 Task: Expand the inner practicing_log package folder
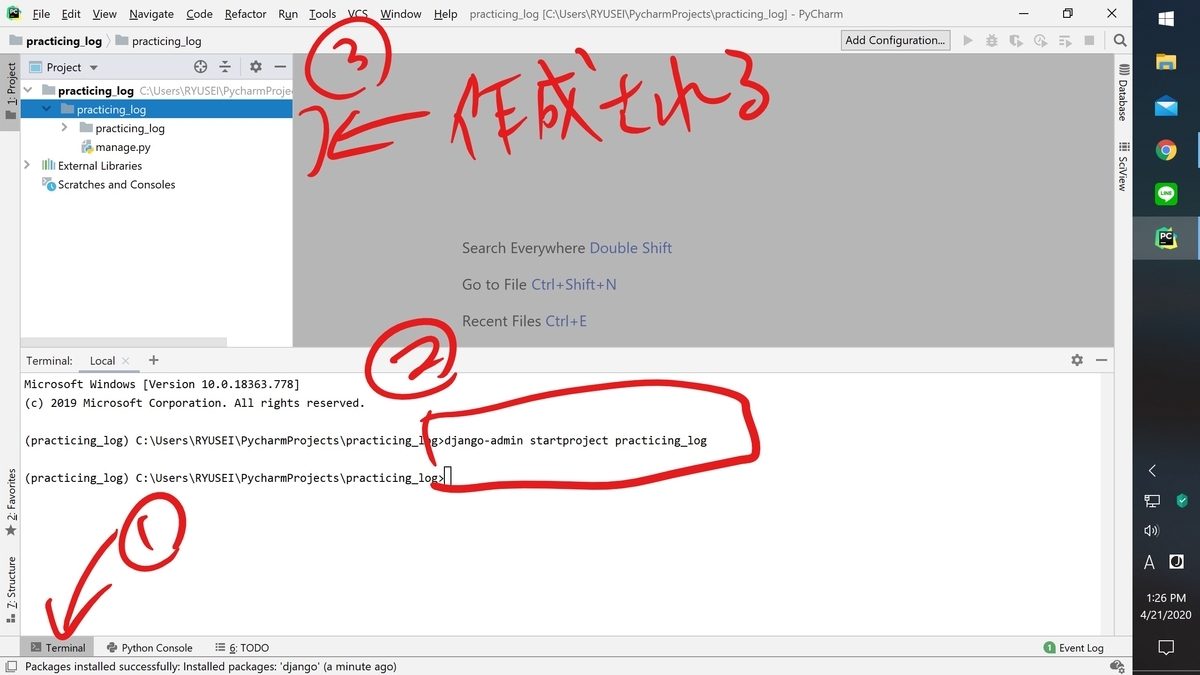tap(65, 128)
